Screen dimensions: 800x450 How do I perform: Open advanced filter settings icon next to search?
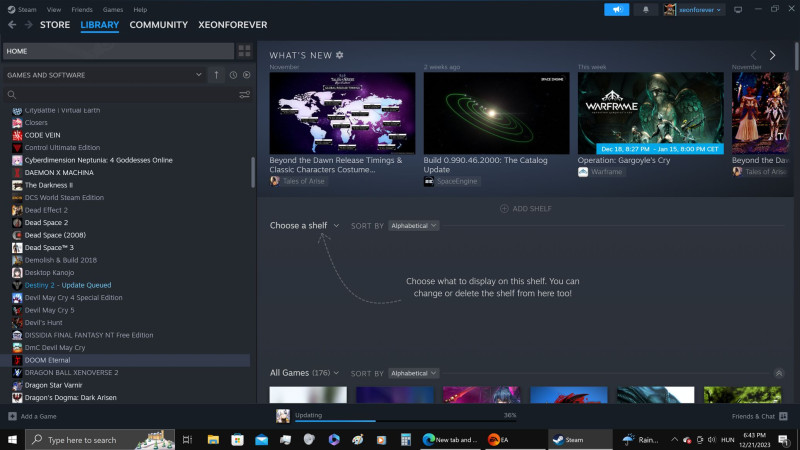244,95
